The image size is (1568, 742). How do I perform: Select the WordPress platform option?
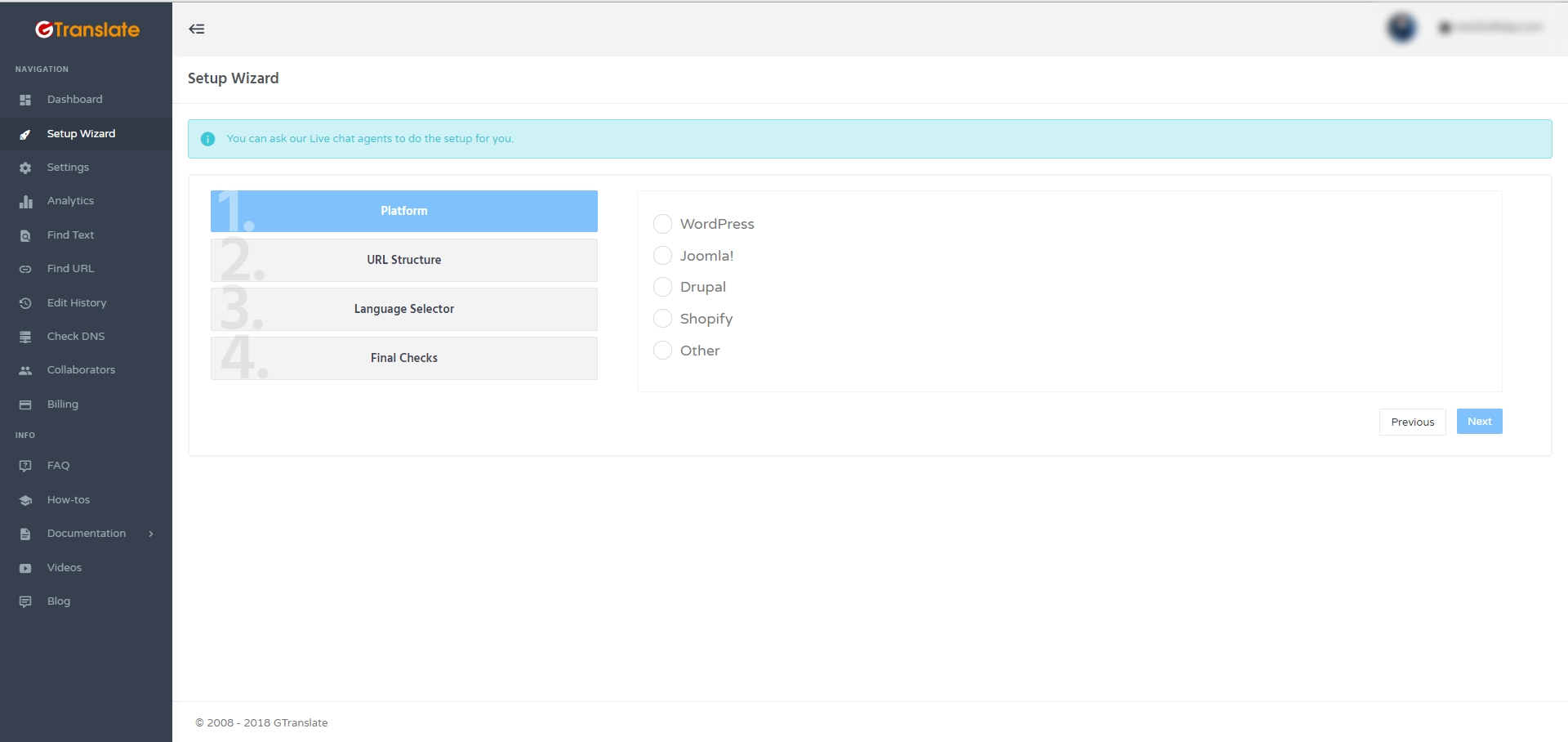pos(663,223)
